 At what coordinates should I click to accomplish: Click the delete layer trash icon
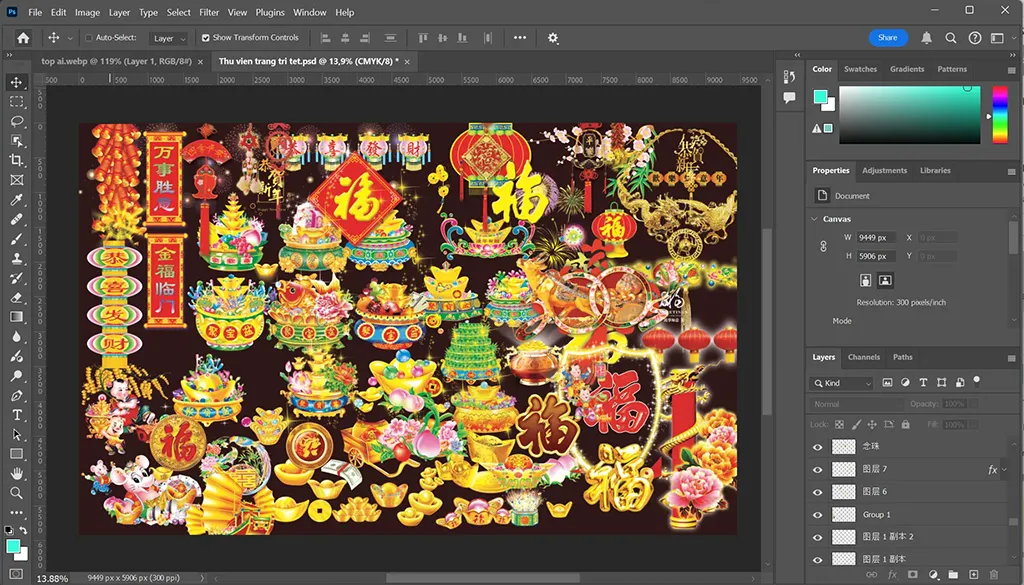995,575
